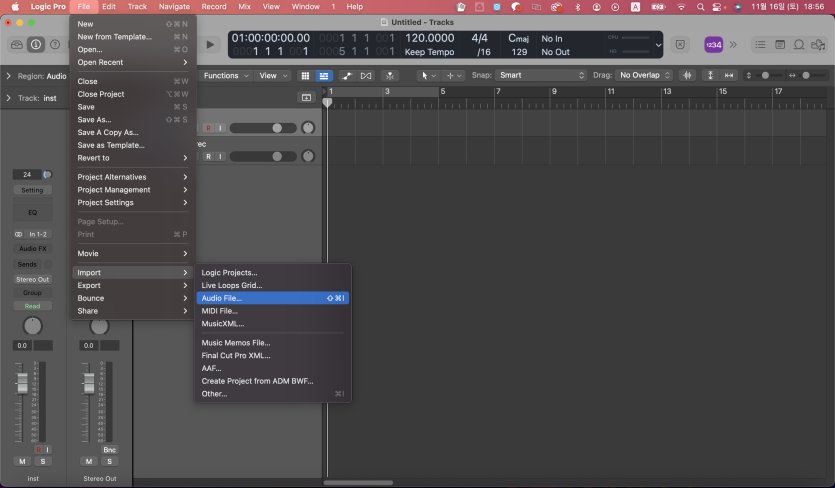Open the Drag No Overlap dropdown

(x=646, y=76)
